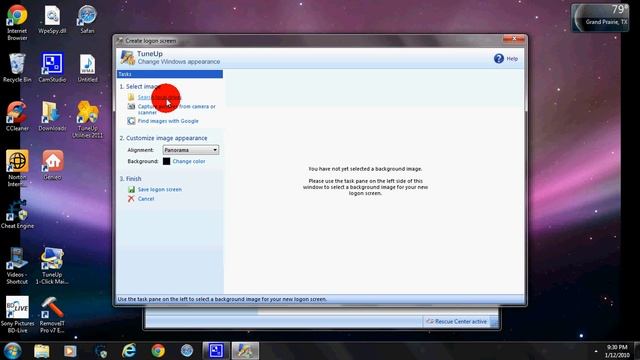This screenshot has width=640, height=360.
Task: Open the Internet Browser Chrome desktop icon
Action: 17,23
